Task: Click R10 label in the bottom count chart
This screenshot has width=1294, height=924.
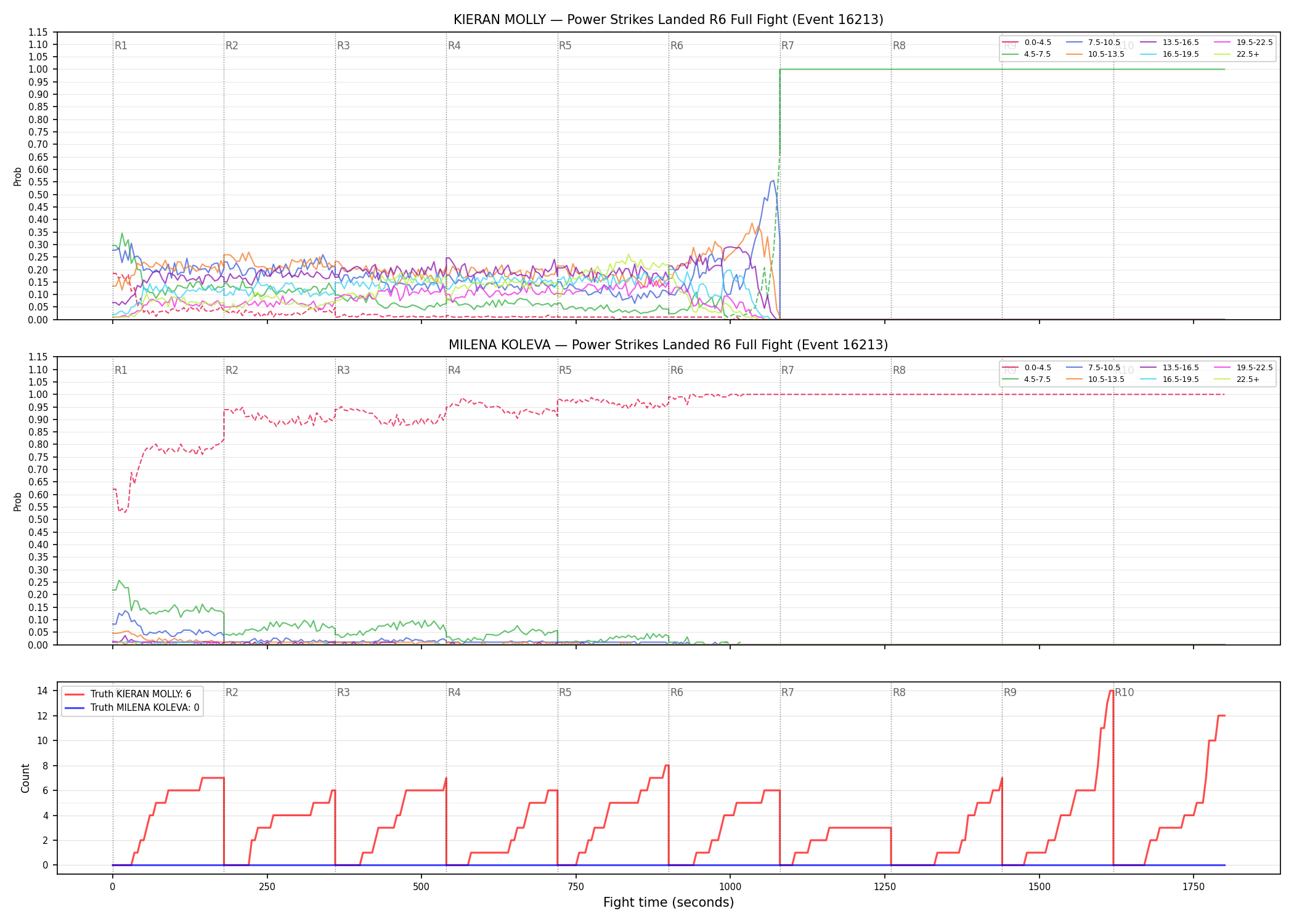Action: 1125,692
